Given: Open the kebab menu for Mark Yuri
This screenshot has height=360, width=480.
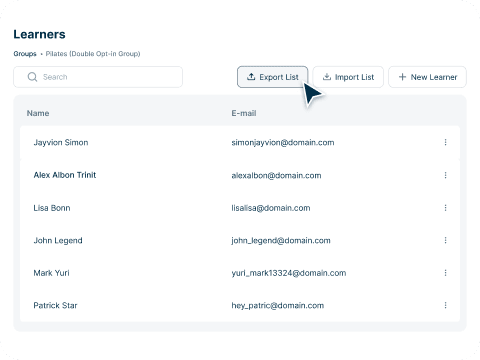Looking at the screenshot, I should pyautogui.click(x=445, y=273).
